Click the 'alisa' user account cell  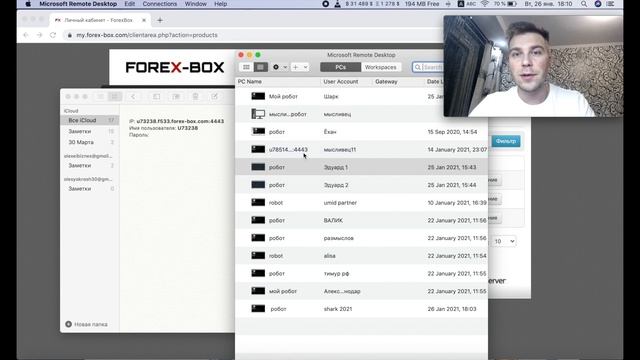tap(329, 256)
